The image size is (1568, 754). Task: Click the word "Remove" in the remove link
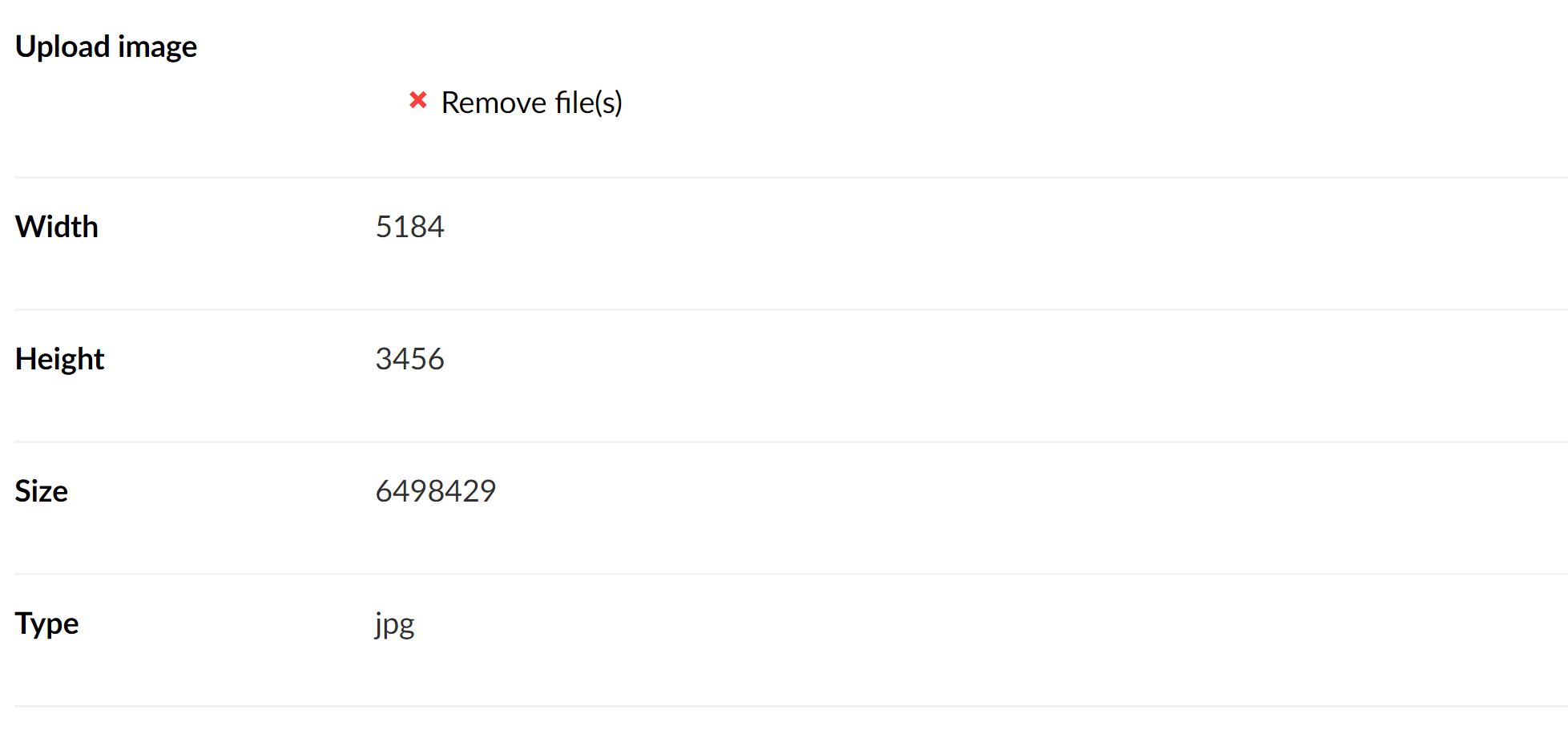pos(494,103)
